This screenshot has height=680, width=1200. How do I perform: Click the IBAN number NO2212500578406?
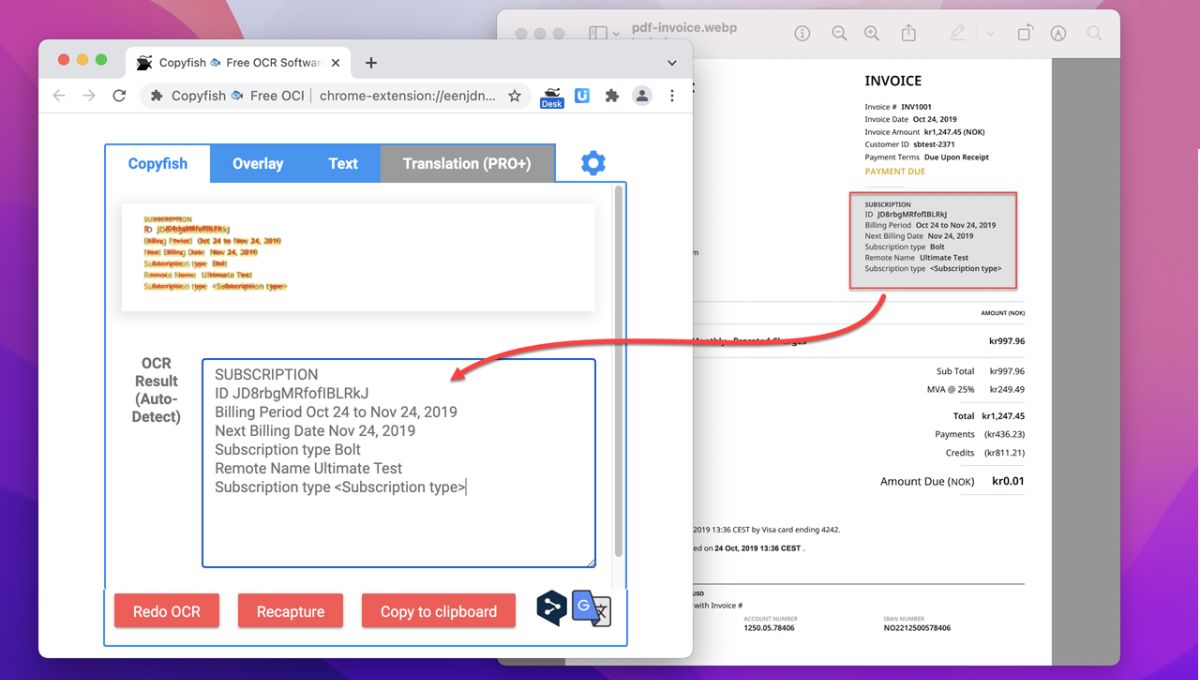(x=917, y=628)
